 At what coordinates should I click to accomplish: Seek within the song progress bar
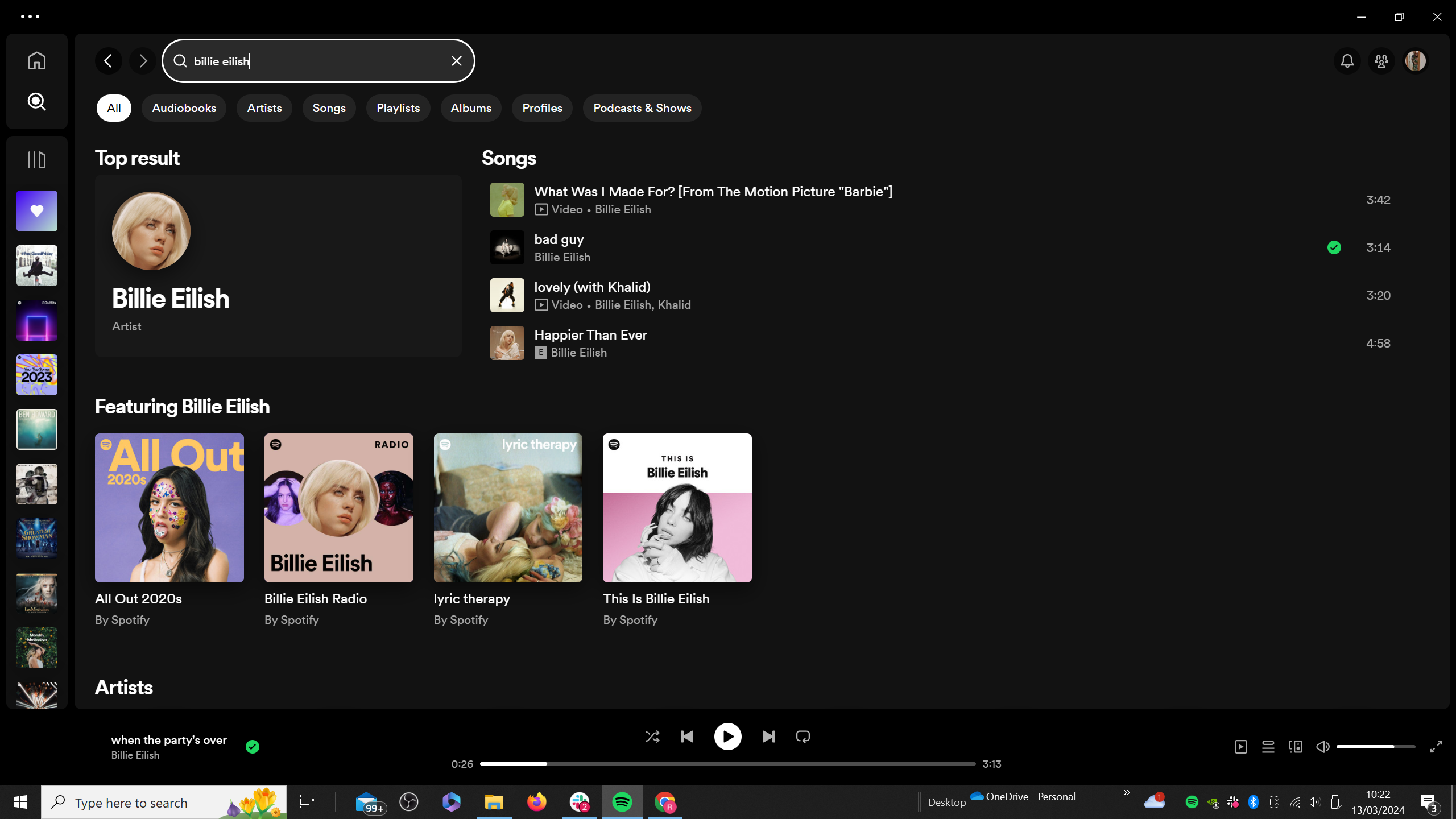pyautogui.click(x=728, y=764)
